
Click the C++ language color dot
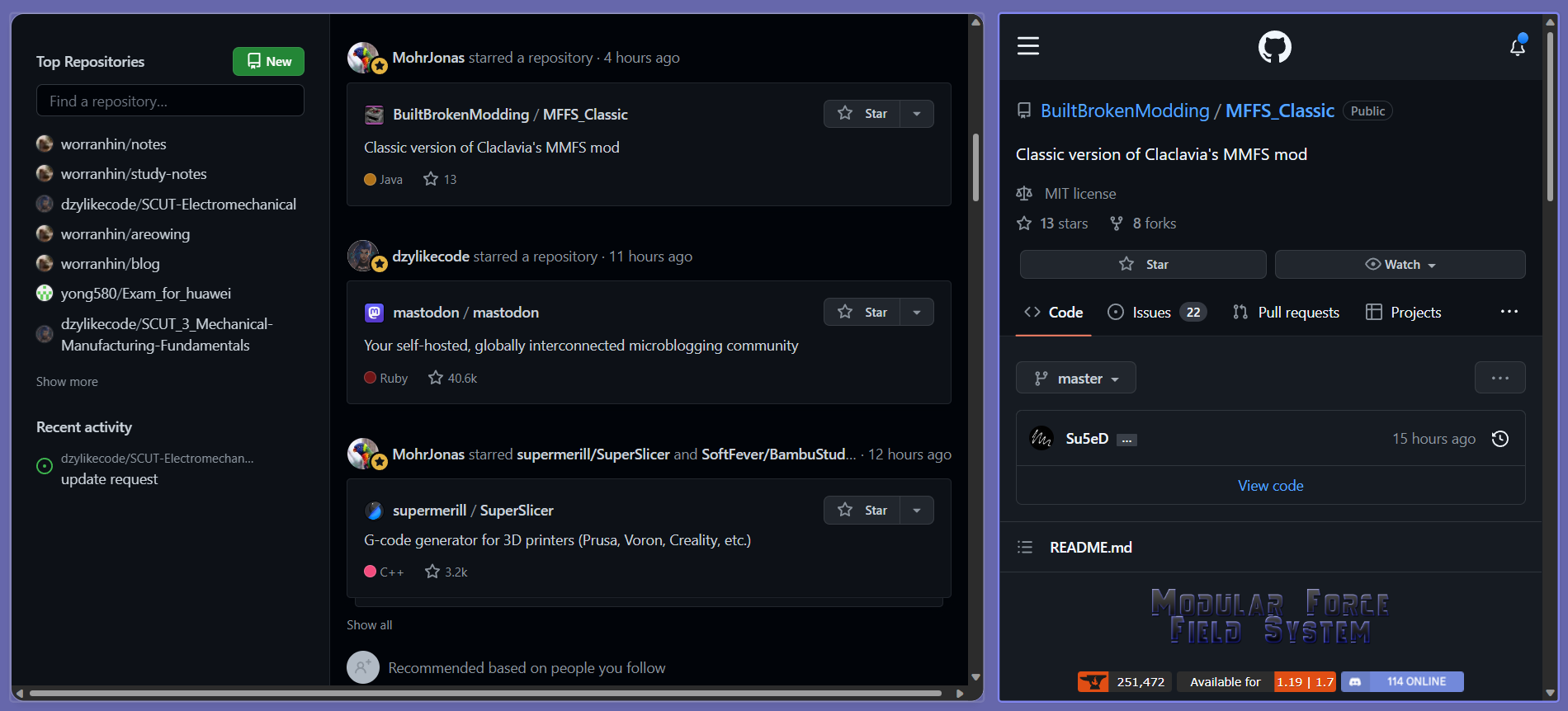pos(370,572)
